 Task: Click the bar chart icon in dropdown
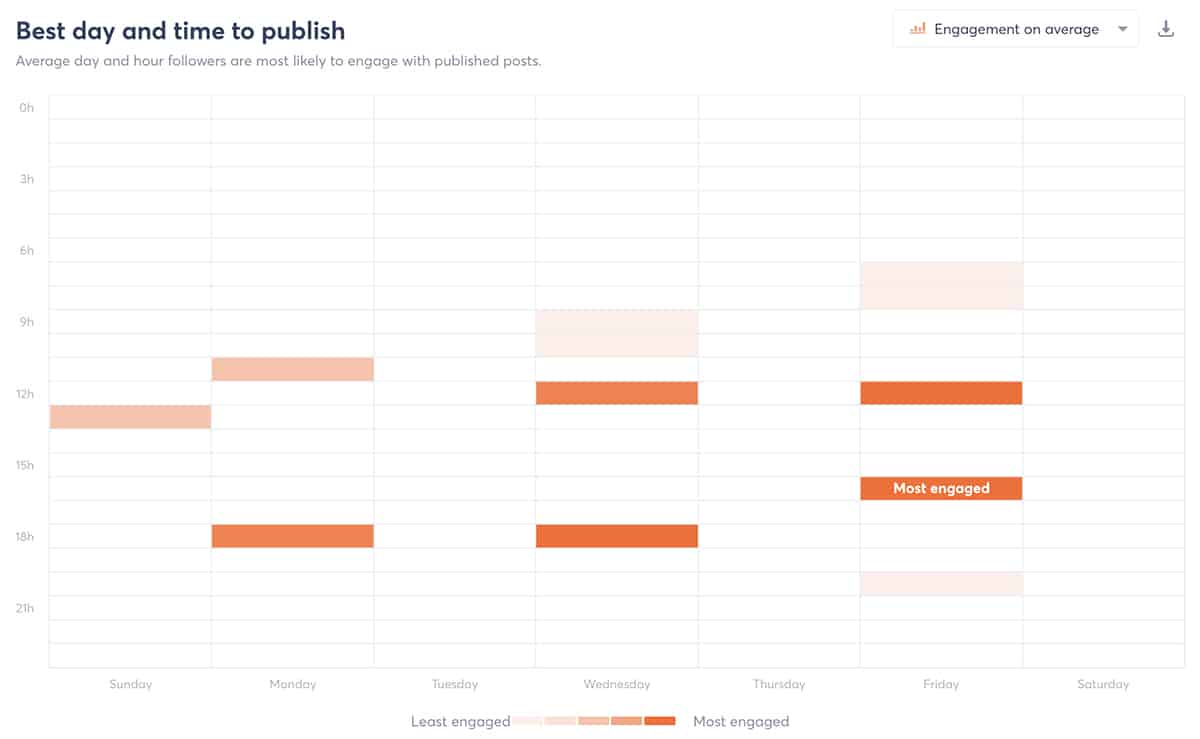click(917, 29)
